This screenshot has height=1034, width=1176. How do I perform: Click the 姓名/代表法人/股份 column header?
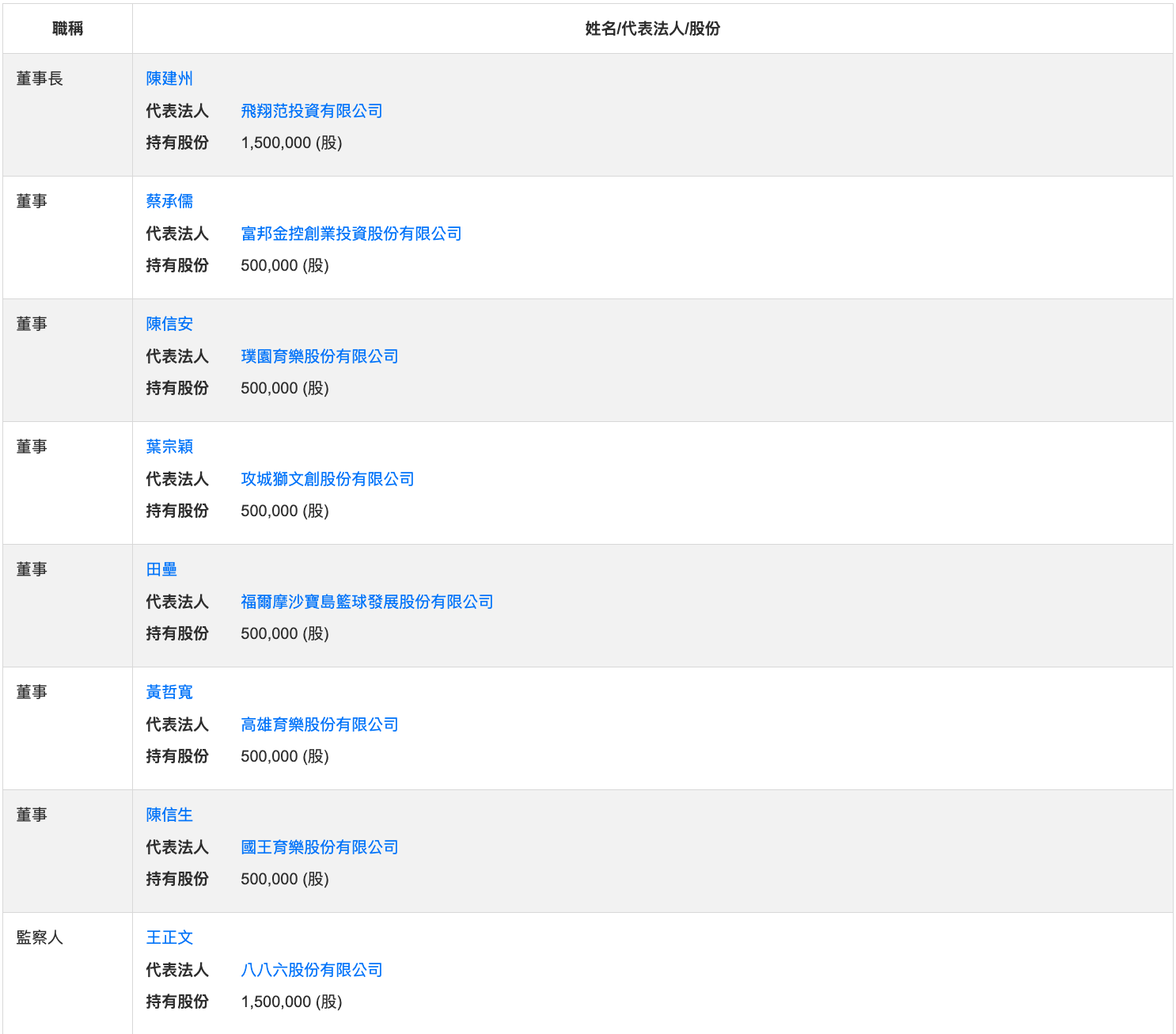pyautogui.click(x=652, y=29)
